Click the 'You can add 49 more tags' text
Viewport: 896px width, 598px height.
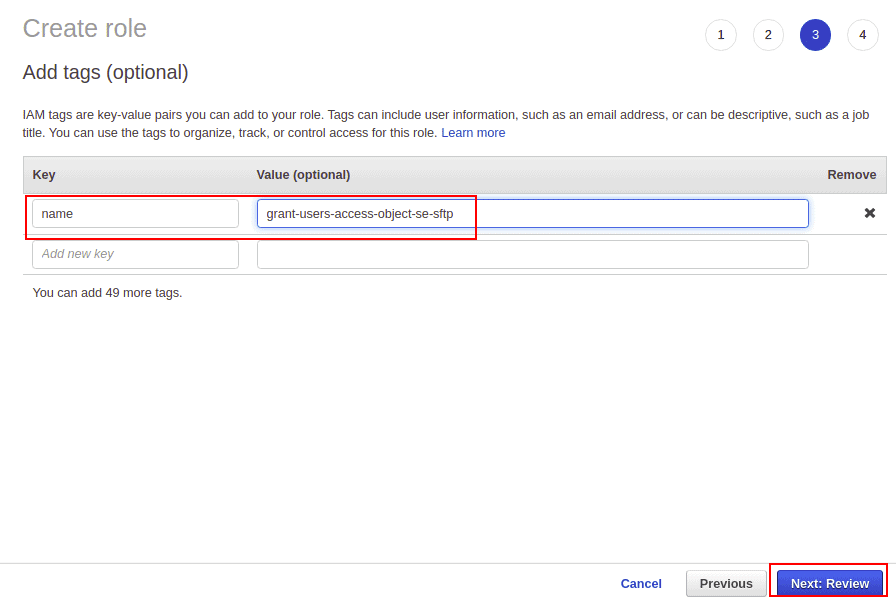coord(107,293)
